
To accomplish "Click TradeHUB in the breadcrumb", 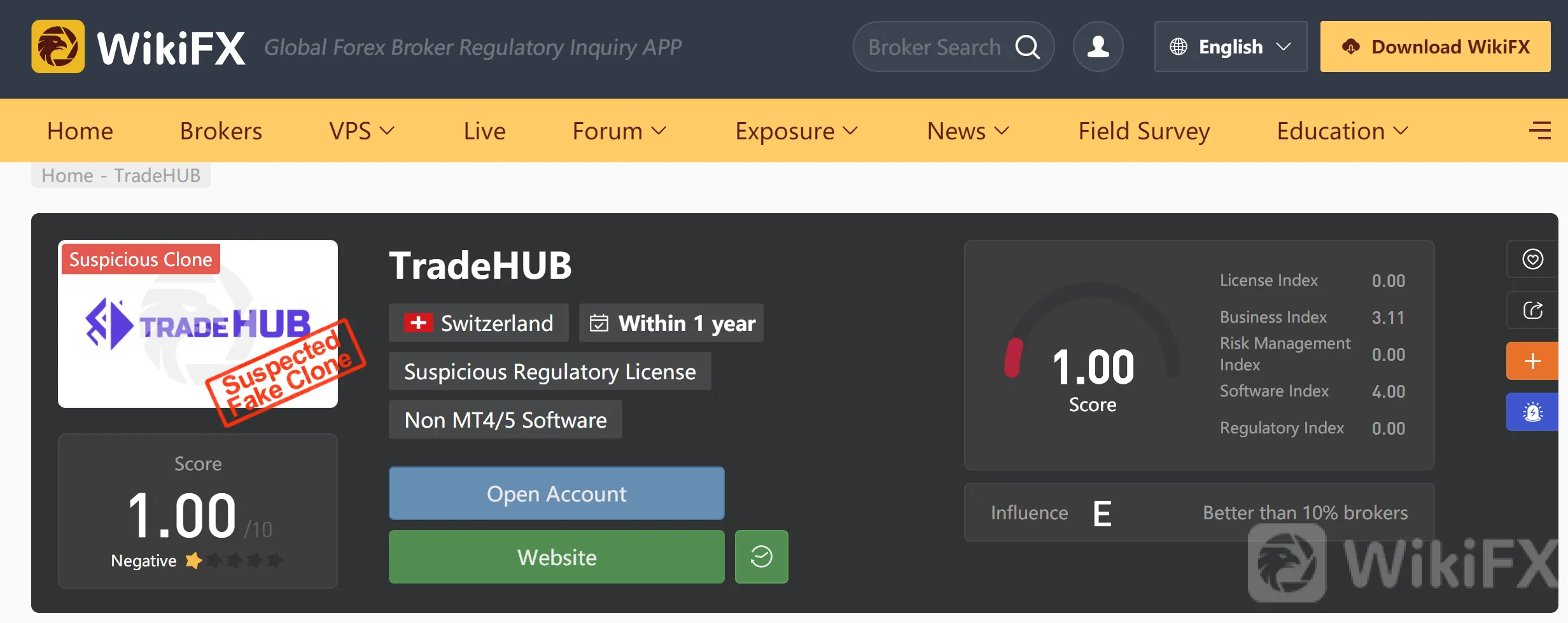I will [x=157, y=175].
